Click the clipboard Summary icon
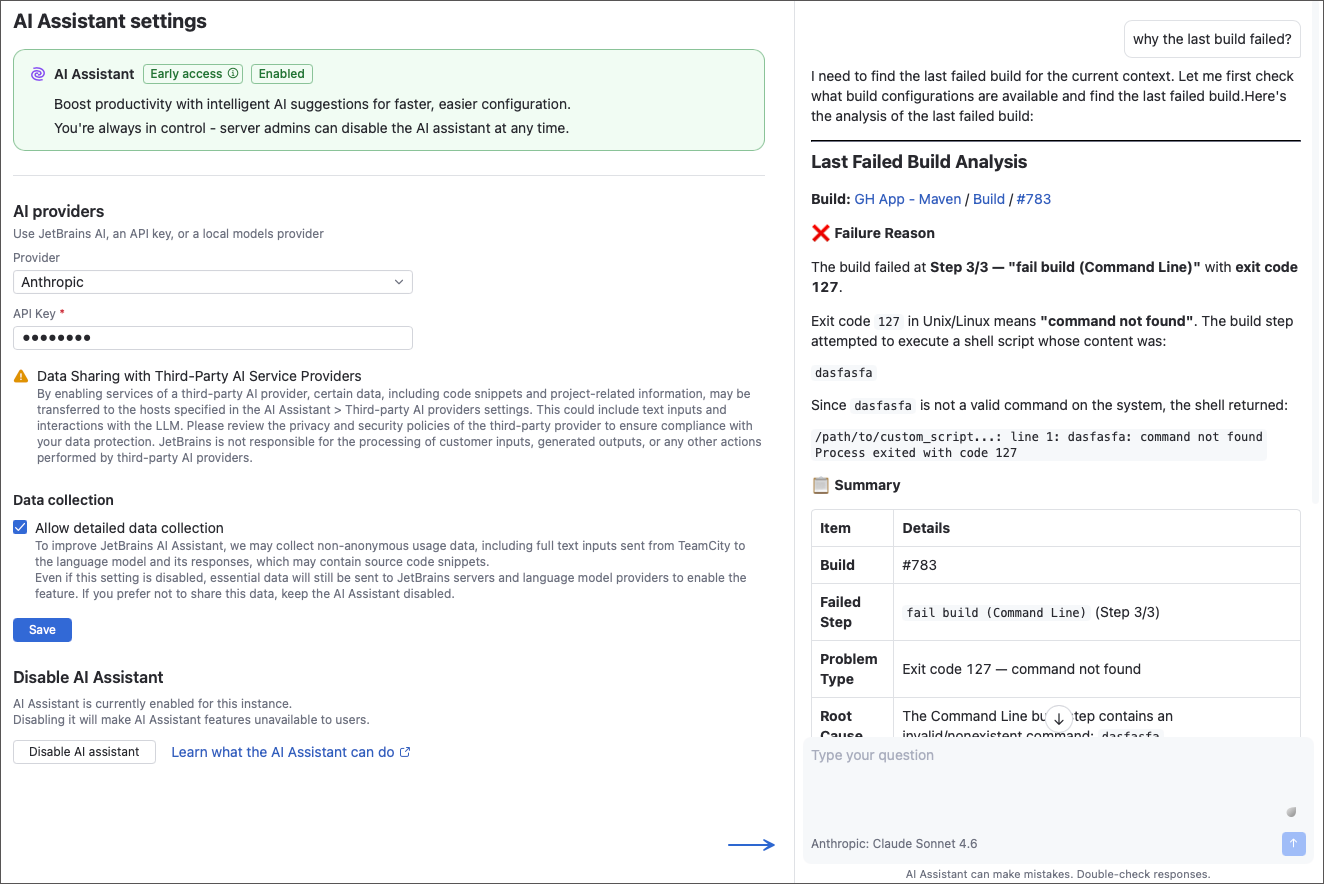Viewport: 1324px width, 884px height. pyautogui.click(x=820, y=485)
